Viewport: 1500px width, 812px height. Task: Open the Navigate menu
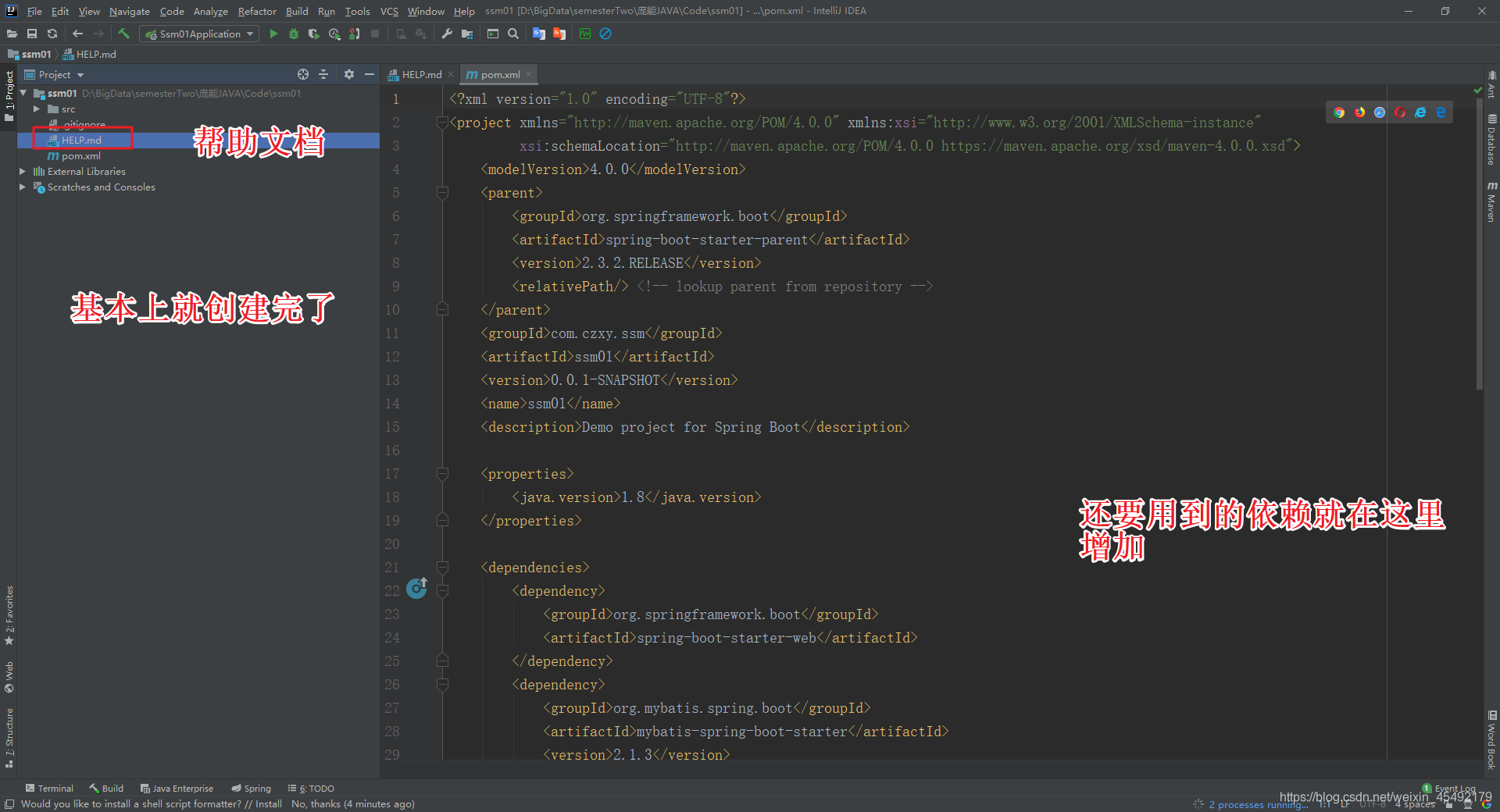[x=130, y=11]
